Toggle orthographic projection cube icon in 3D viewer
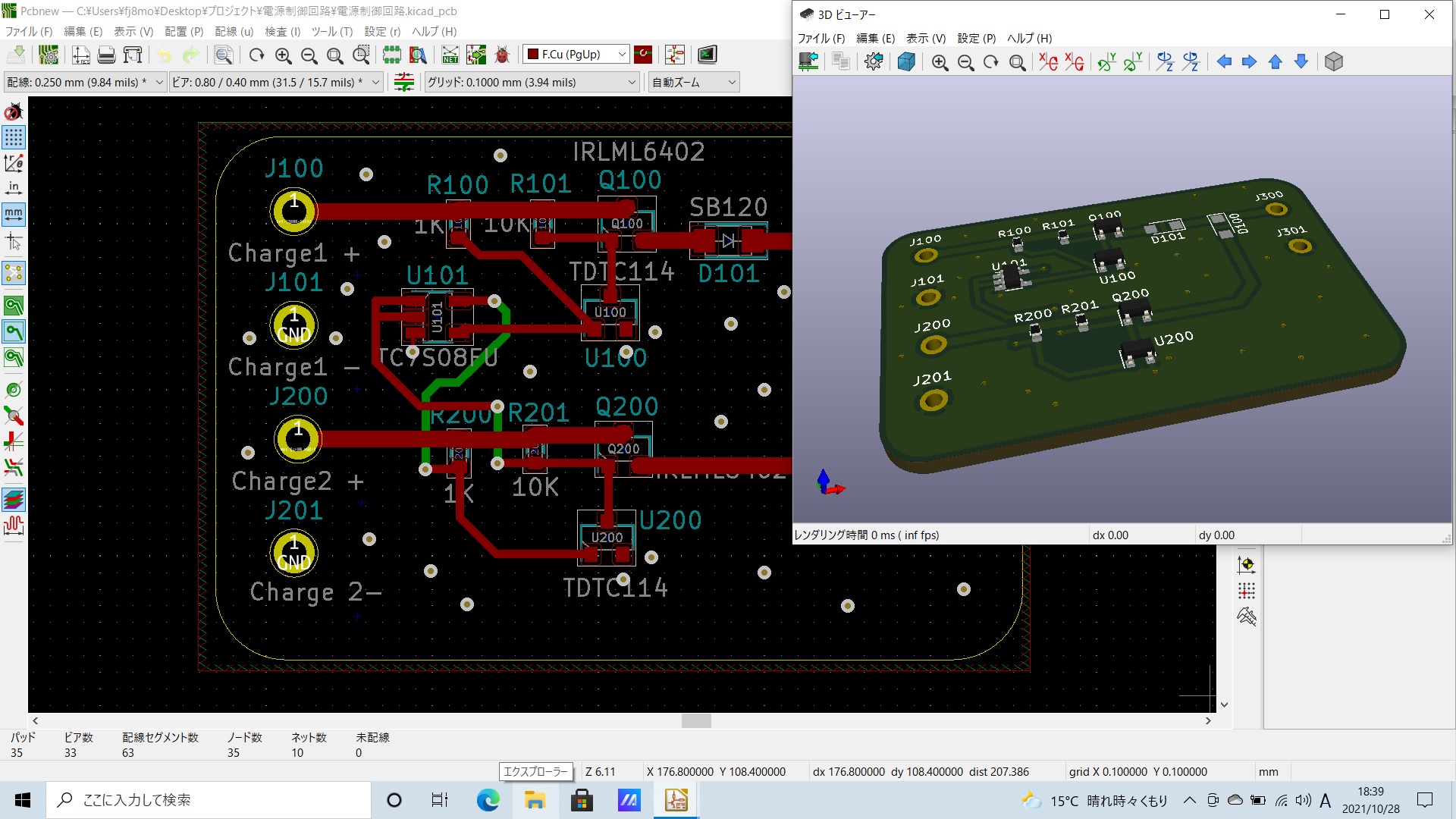The width and height of the screenshot is (1456, 819). tap(1333, 62)
